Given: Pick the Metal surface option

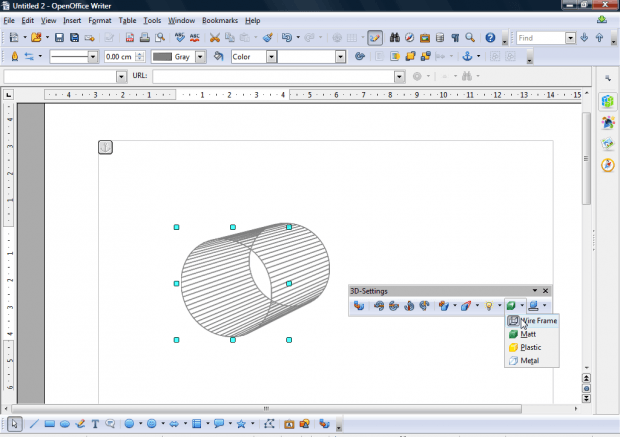Looking at the screenshot, I should [x=531, y=360].
